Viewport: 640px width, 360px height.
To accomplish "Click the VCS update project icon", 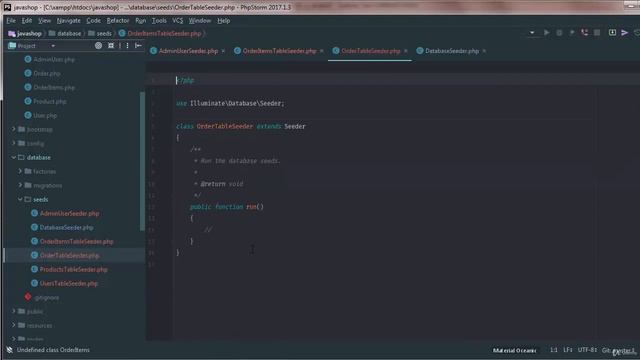I will 612,33.
